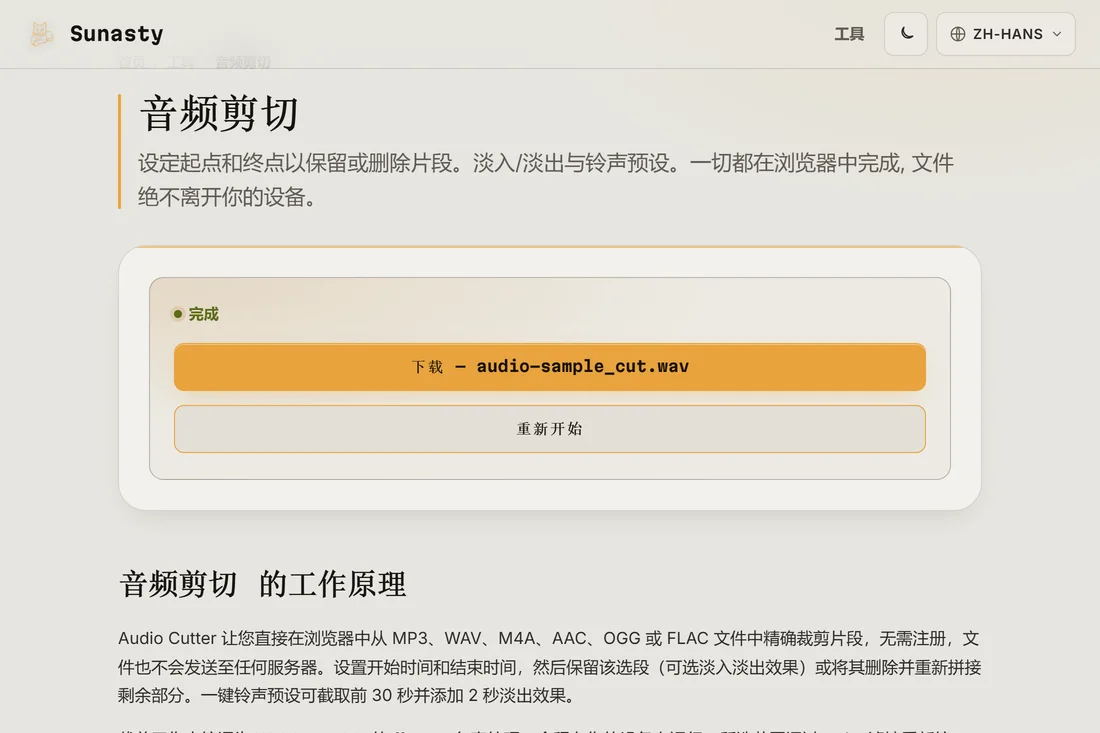
Task: Click the 音频剪切 的工作原理 section heading
Action: (262, 584)
